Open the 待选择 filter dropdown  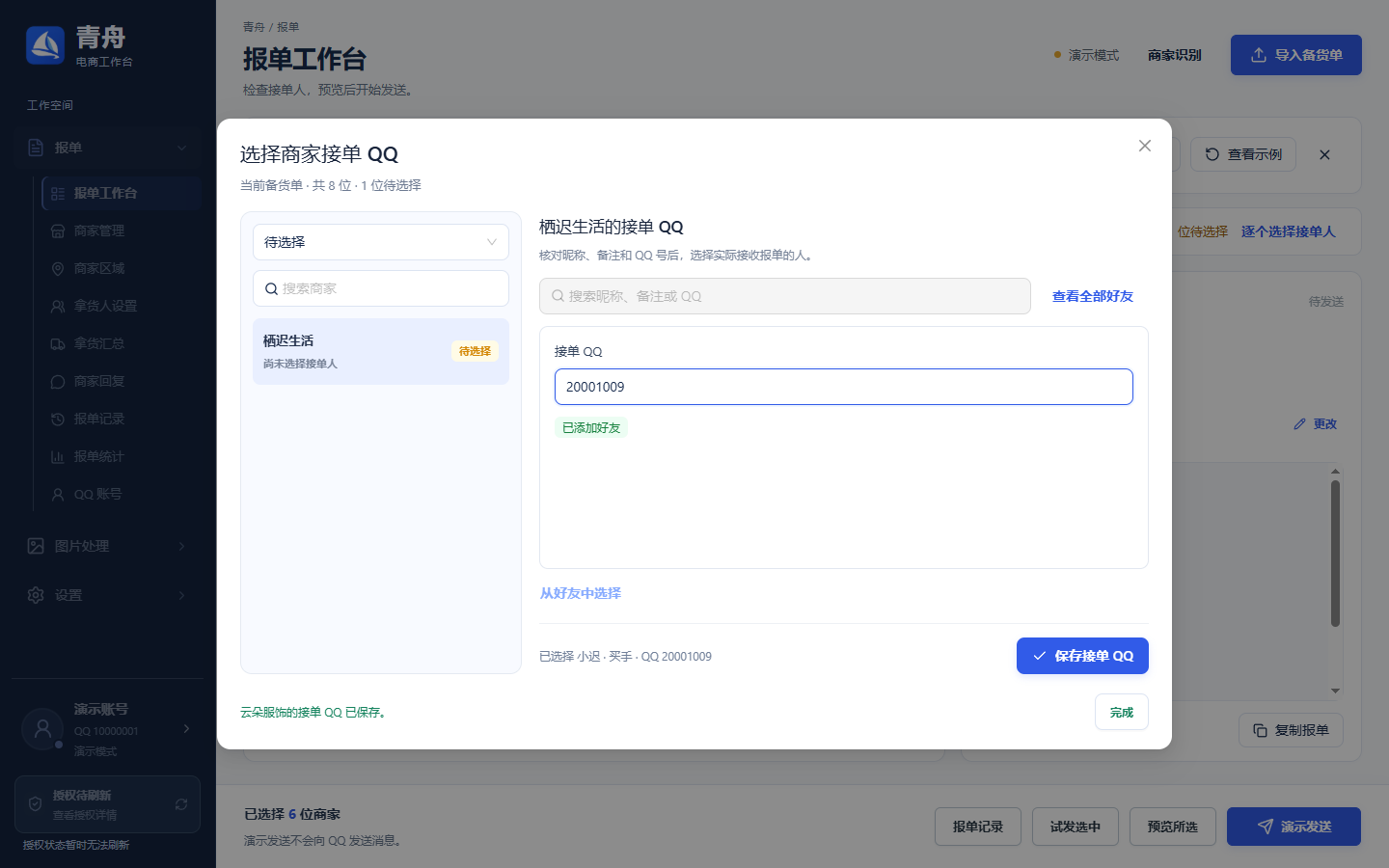pyautogui.click(x=381, y=242)
